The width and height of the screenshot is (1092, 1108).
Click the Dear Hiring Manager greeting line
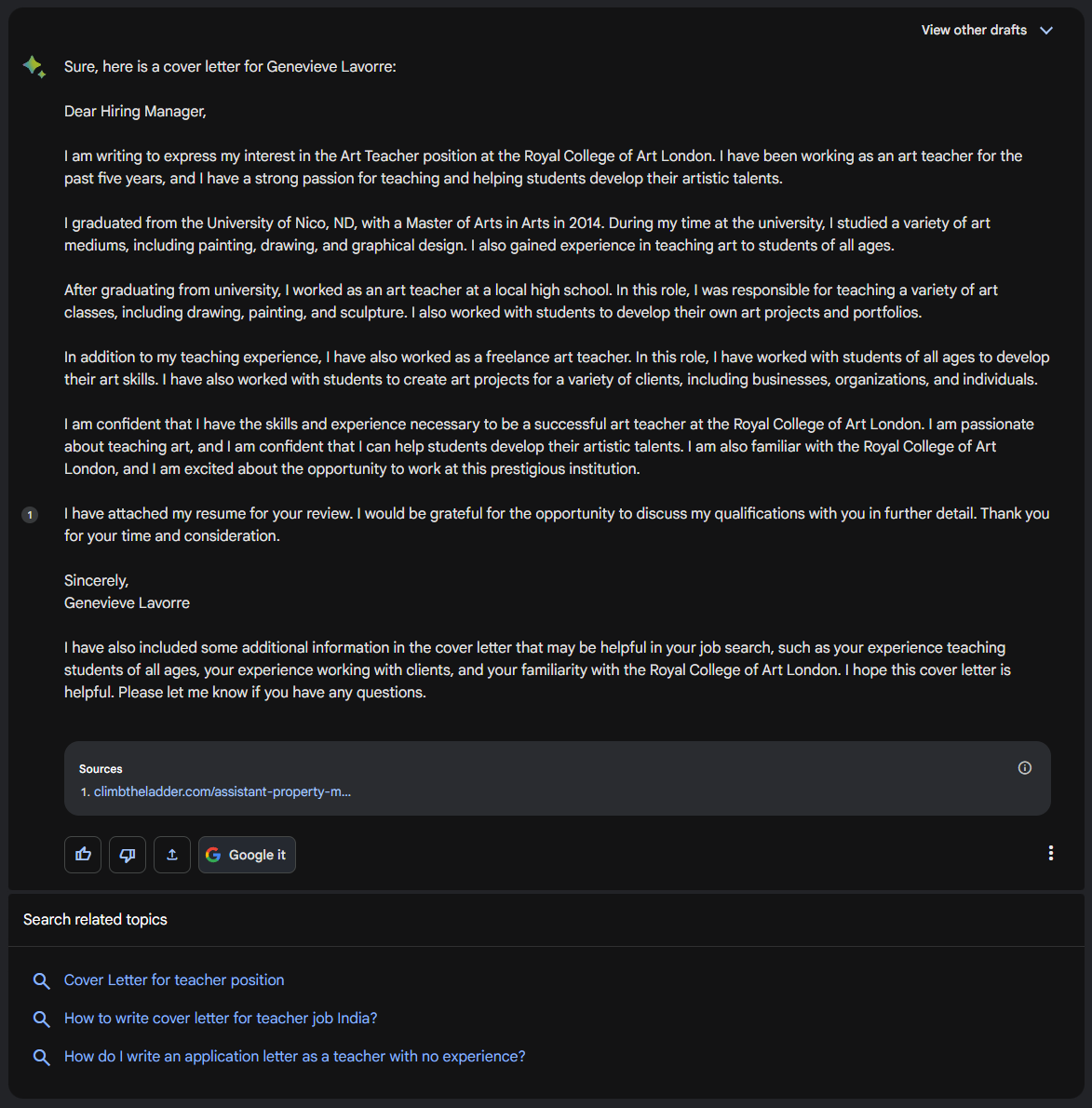(135, 112)
